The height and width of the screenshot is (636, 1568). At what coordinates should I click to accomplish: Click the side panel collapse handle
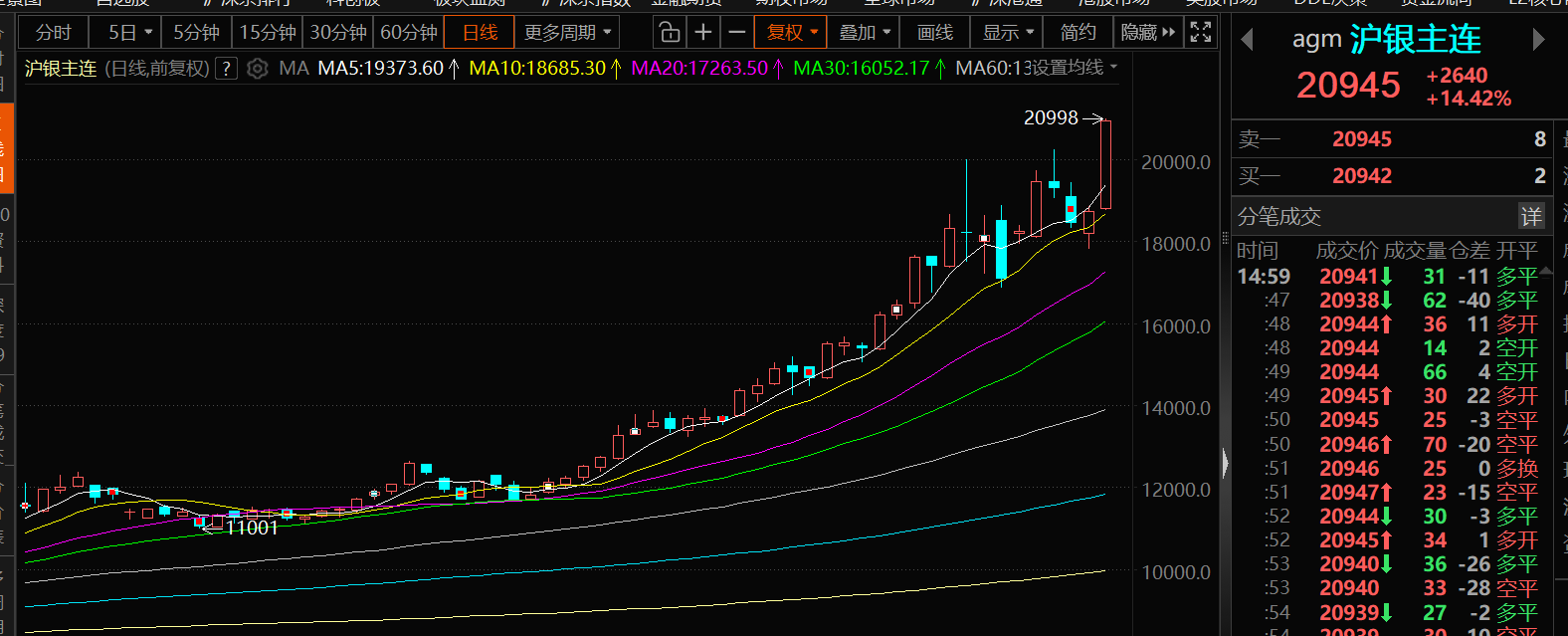(1225, 463)
